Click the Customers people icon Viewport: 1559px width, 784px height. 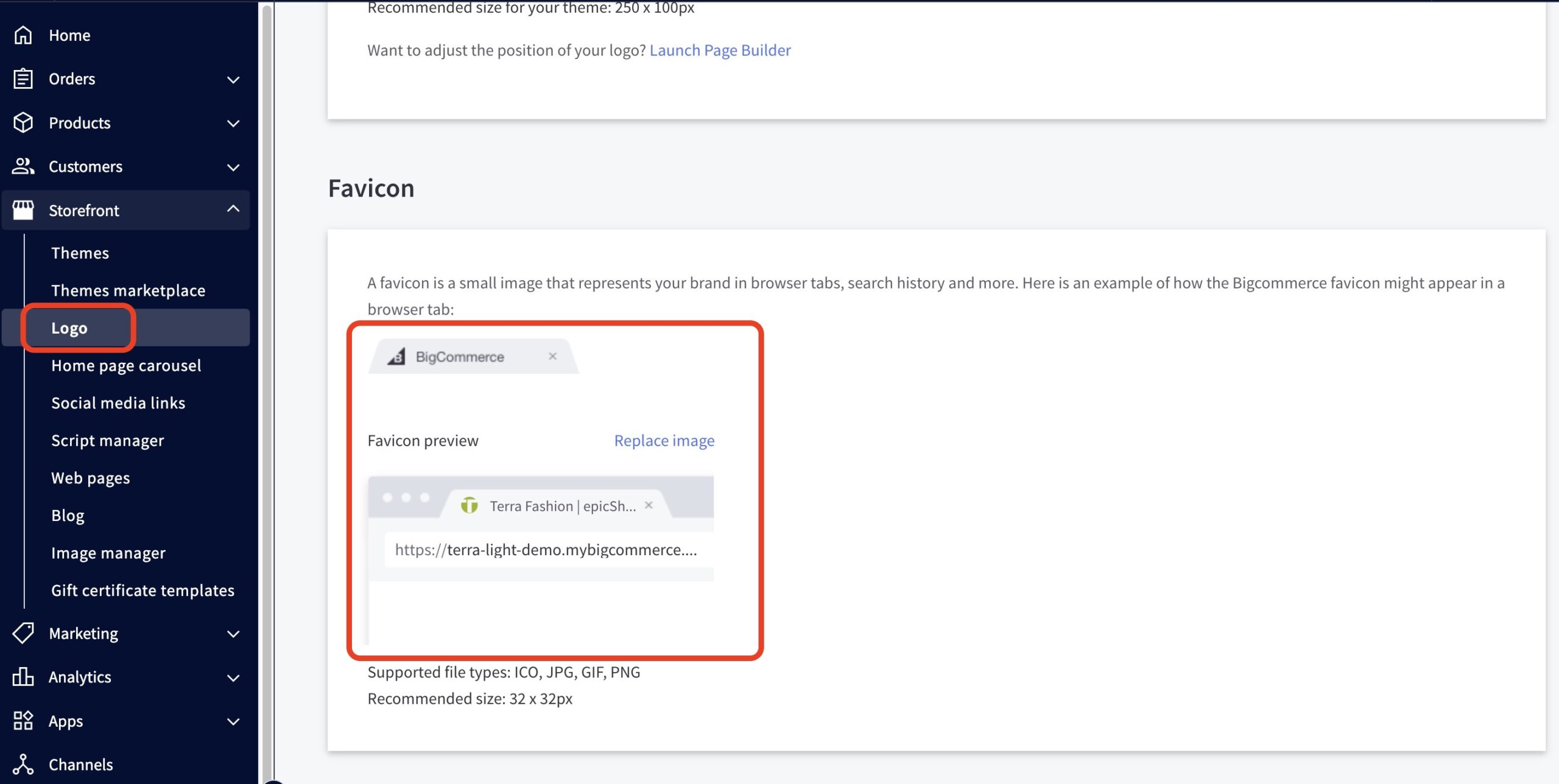[x=23, y=166]
